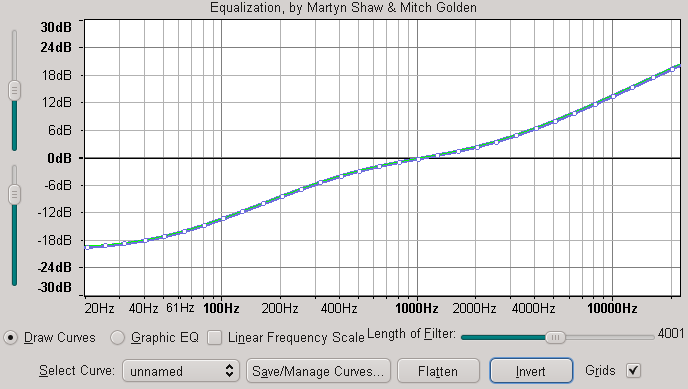Click the lower dB range slider handle
688x389 pixels.
(14, 194)
